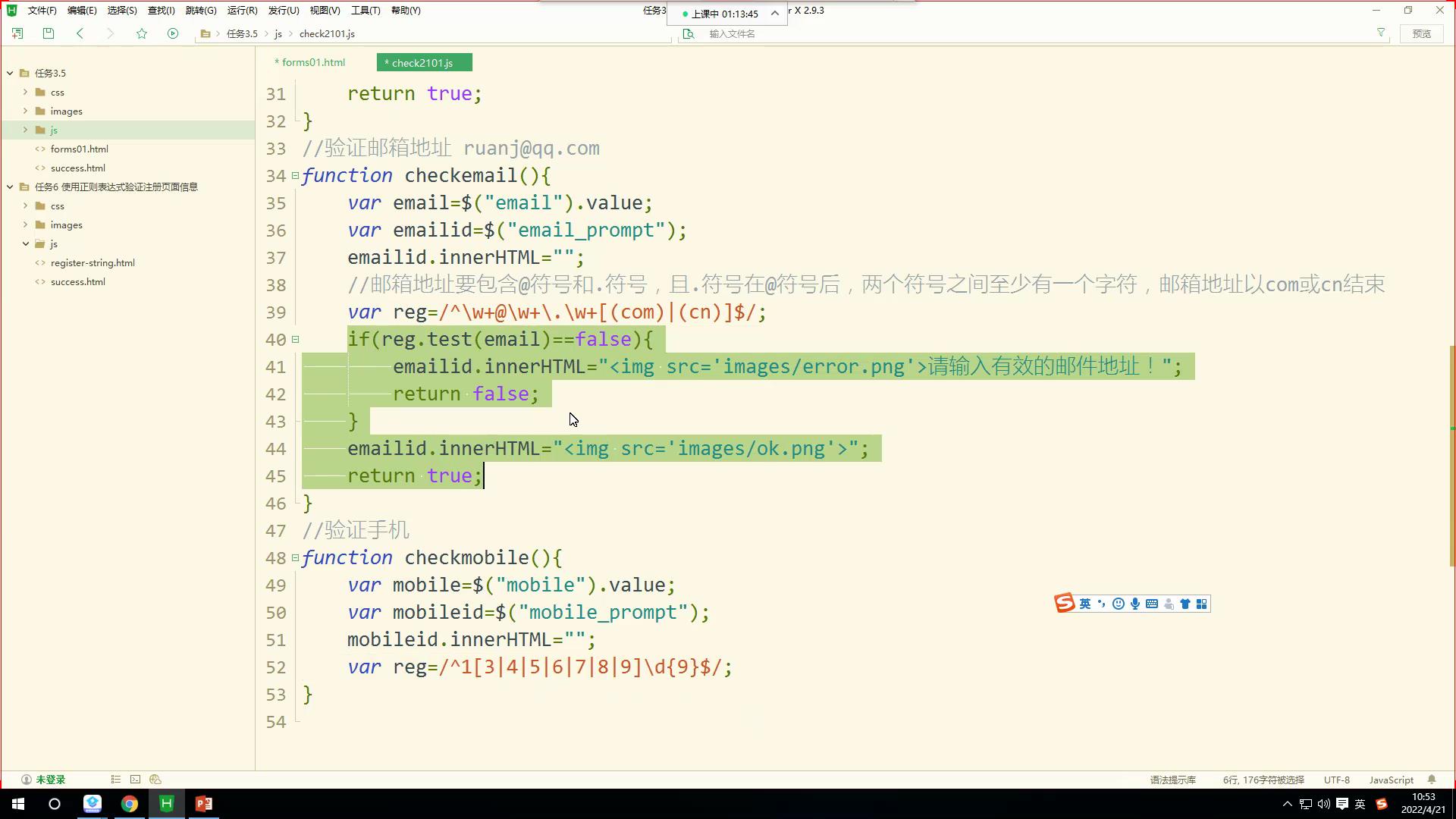Click the bookmark star icon
This screenshot has width=1456, height=819.
142,33
